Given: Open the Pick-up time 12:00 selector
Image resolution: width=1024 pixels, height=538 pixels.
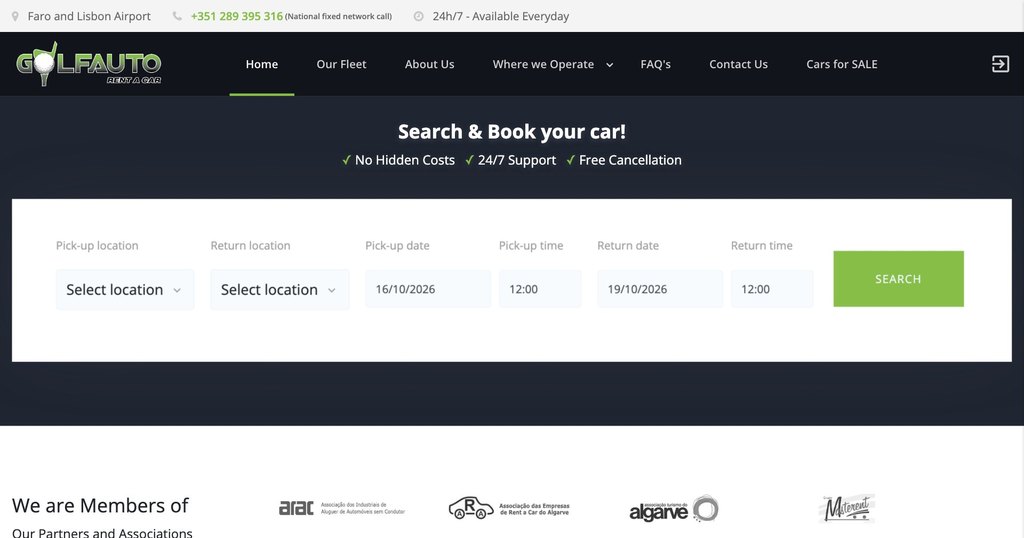Looking at the screenshot, I should click(x=540, y=289).
